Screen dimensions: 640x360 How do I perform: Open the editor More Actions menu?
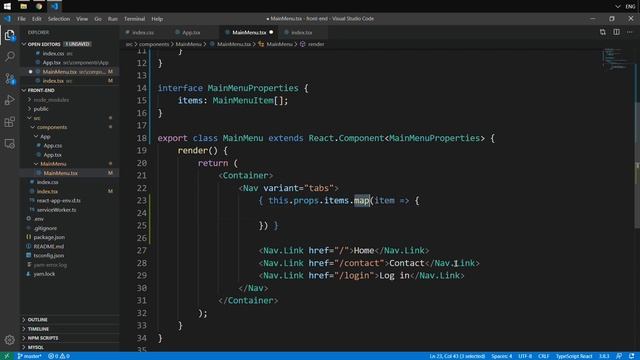pos(630,32)
